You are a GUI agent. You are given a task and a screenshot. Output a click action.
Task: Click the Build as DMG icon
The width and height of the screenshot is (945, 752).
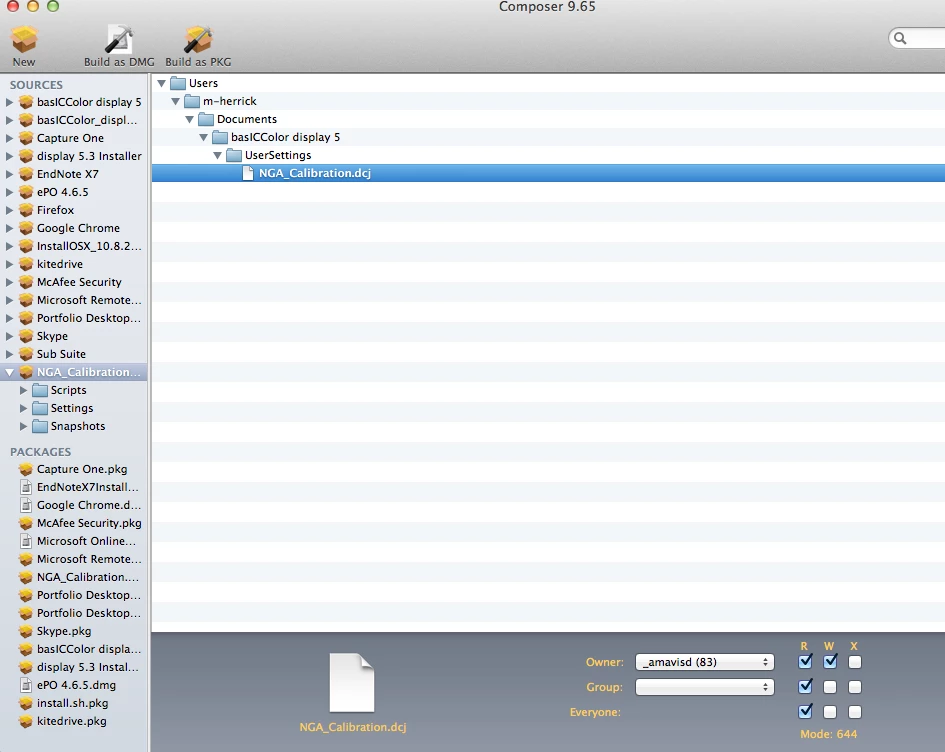(119, 40)
